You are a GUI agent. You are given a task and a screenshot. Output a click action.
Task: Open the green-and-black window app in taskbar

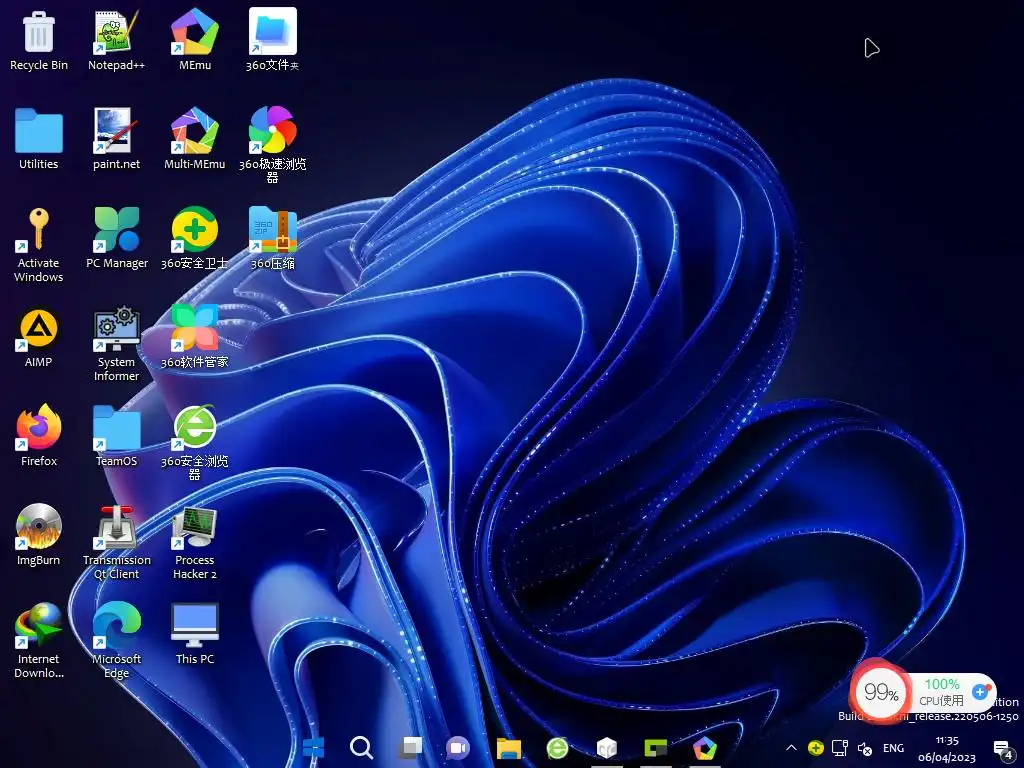click(656, 748)
